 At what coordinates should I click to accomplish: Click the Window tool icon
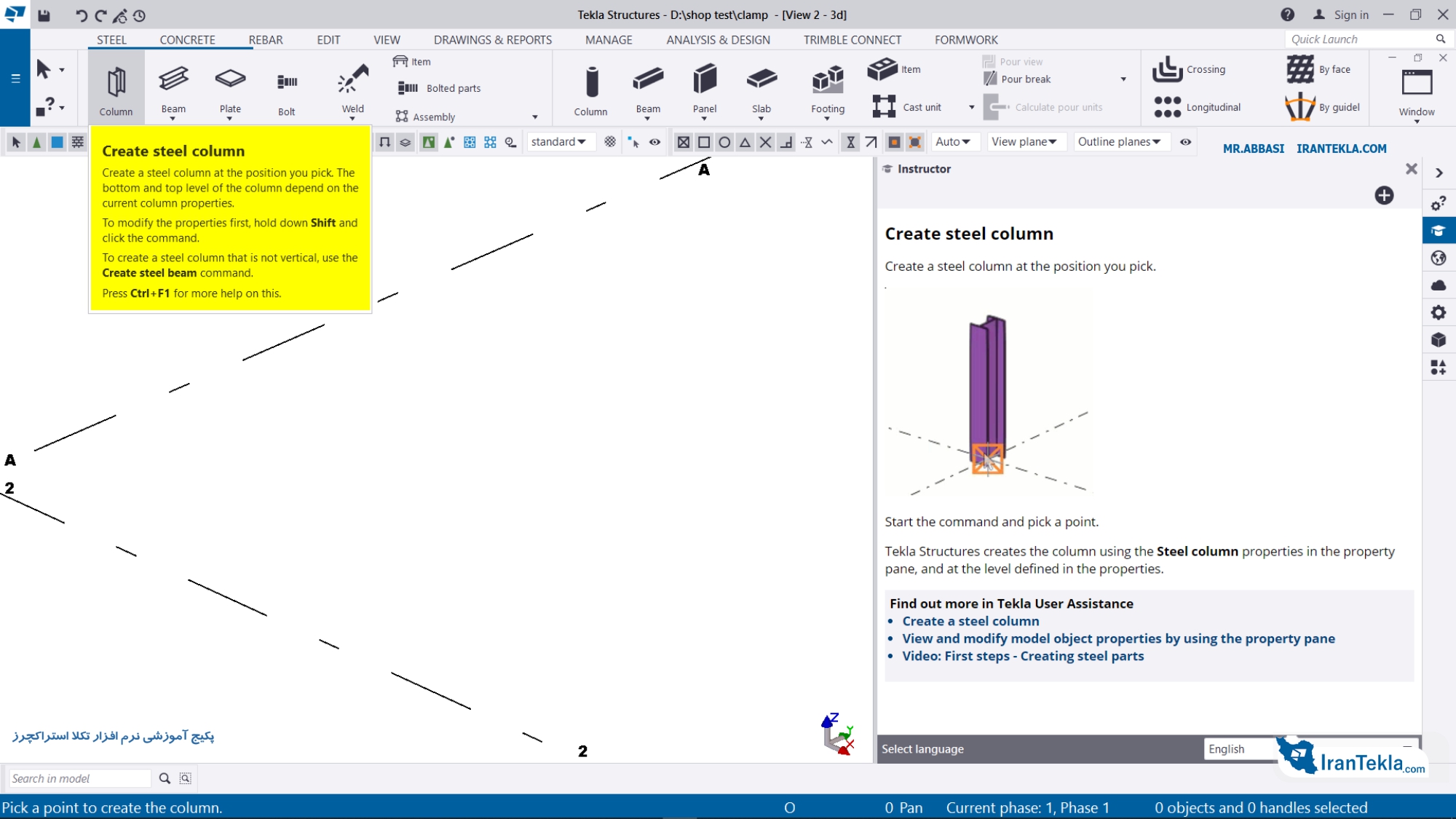[1417, 83]
